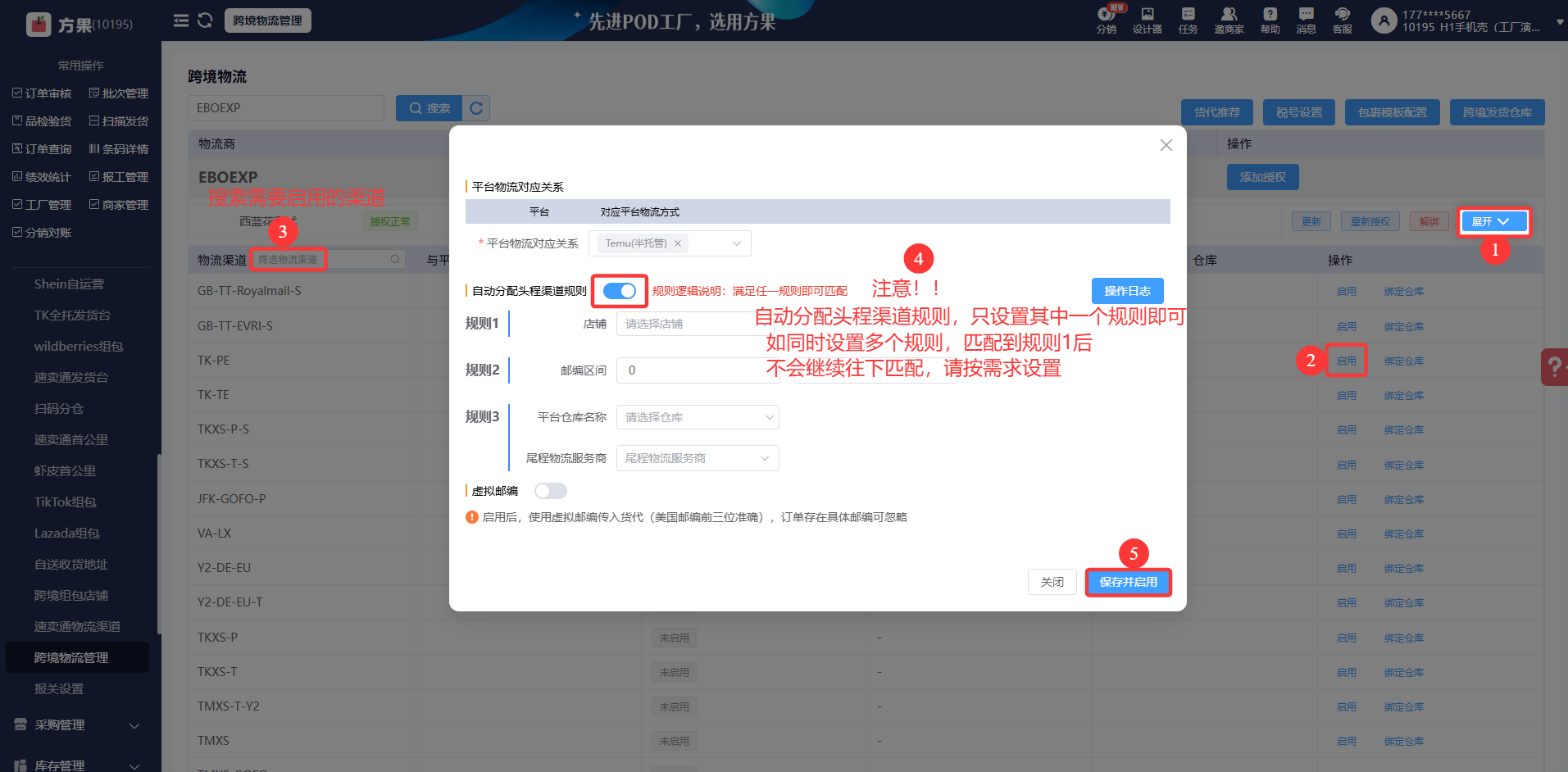
Task: Open the 设计器 designer icon
Action: [1148, 20]
